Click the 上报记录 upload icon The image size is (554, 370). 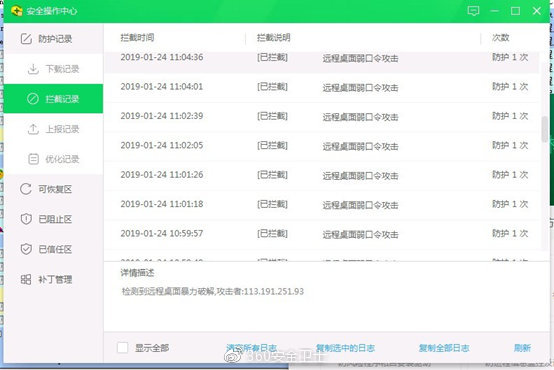coord(33,129)
